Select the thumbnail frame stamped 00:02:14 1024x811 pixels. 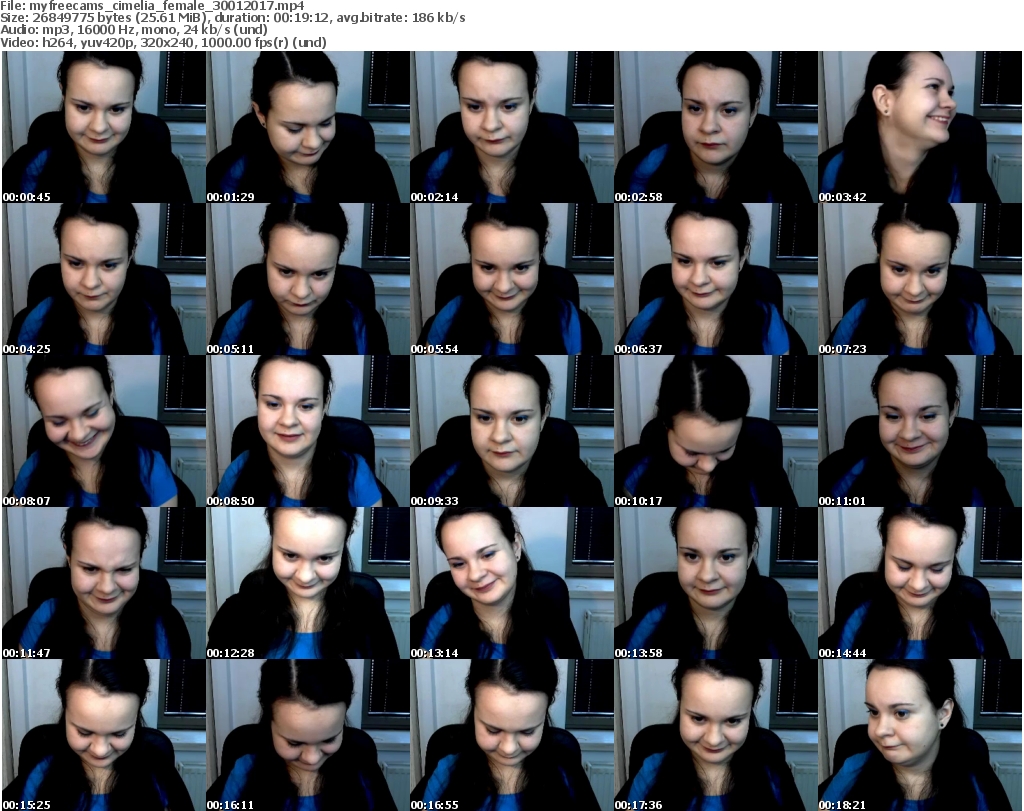(x=511, y=127)
